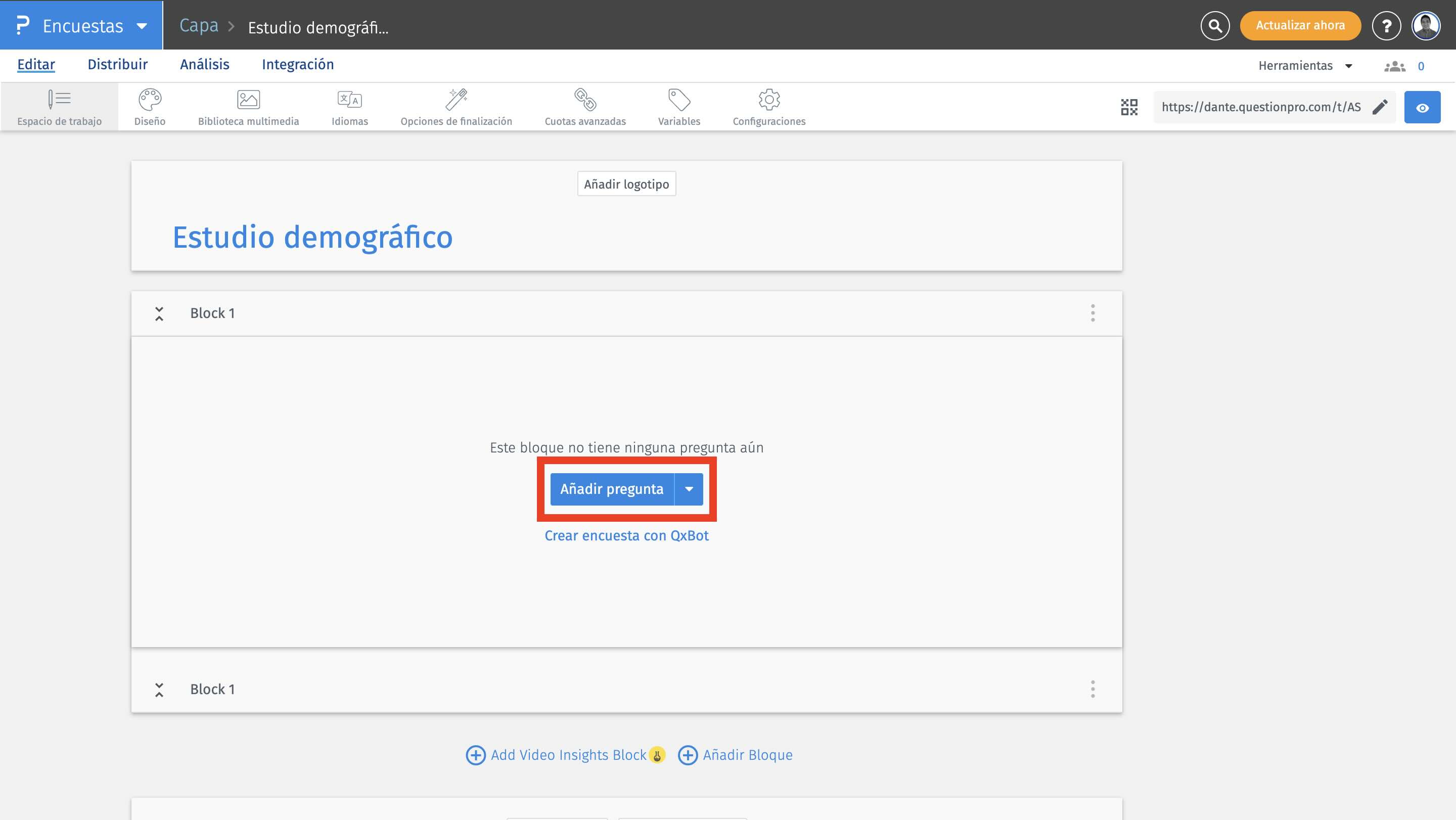
Task: Collapse the first Block 1 section
Action: point(159,313)
